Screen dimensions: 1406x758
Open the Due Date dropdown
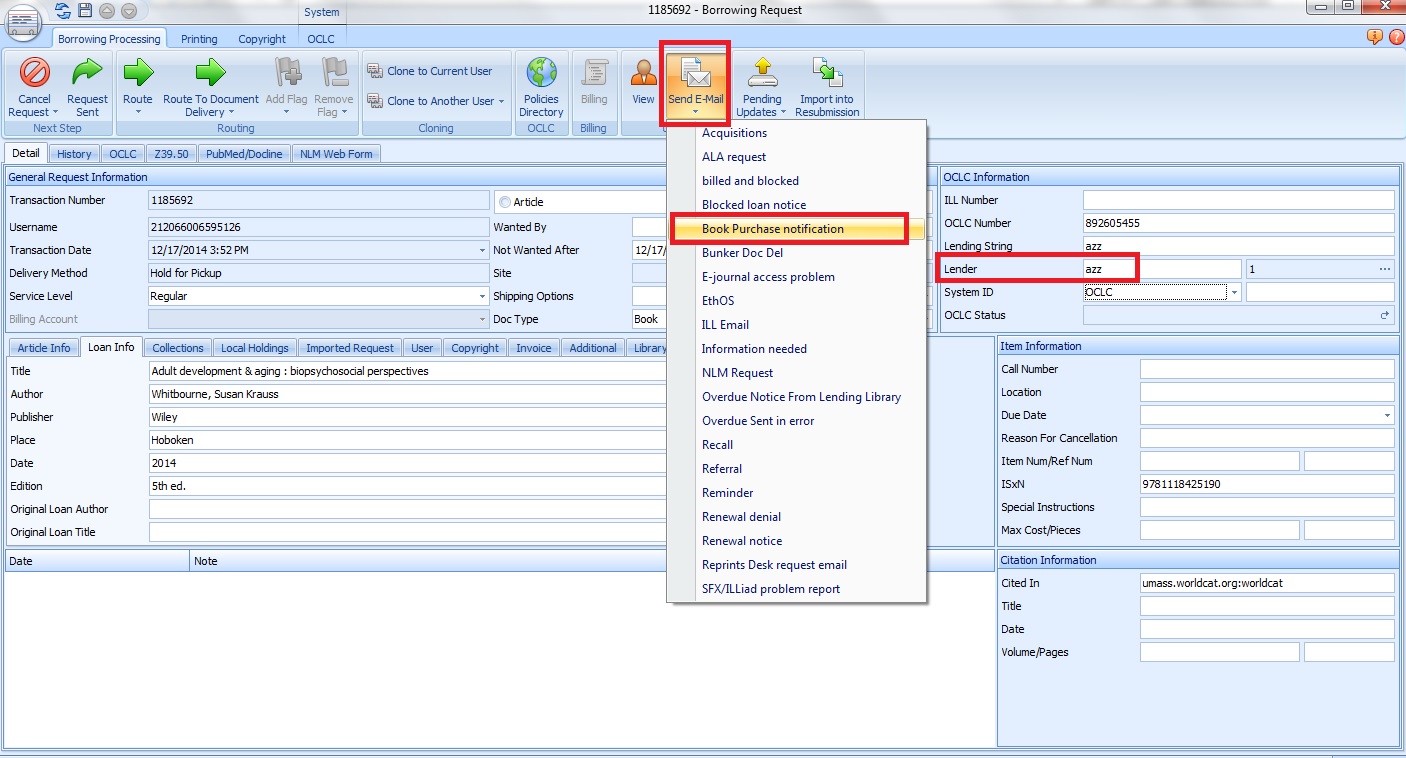click(1386, 416)
